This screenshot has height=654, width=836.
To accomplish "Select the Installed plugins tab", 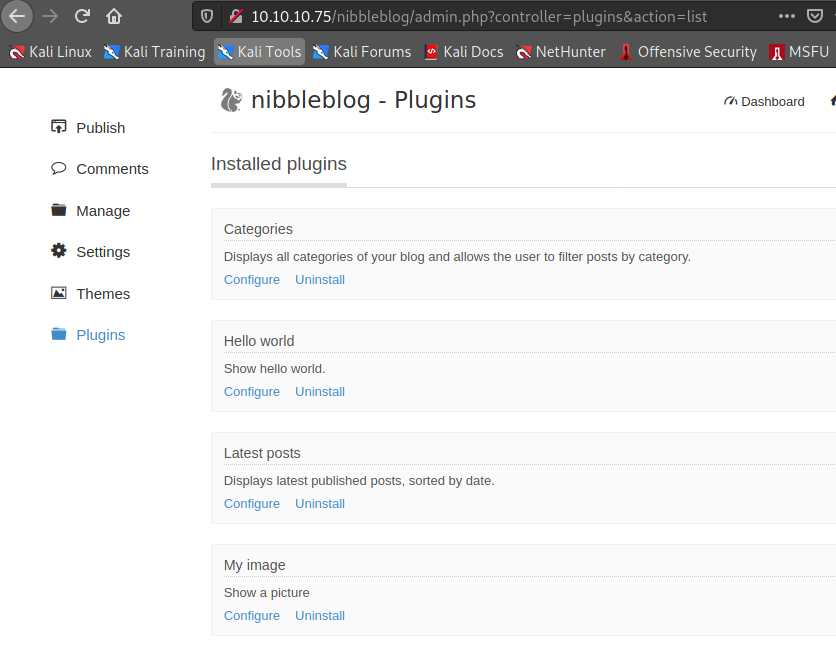I will point(279,164).
